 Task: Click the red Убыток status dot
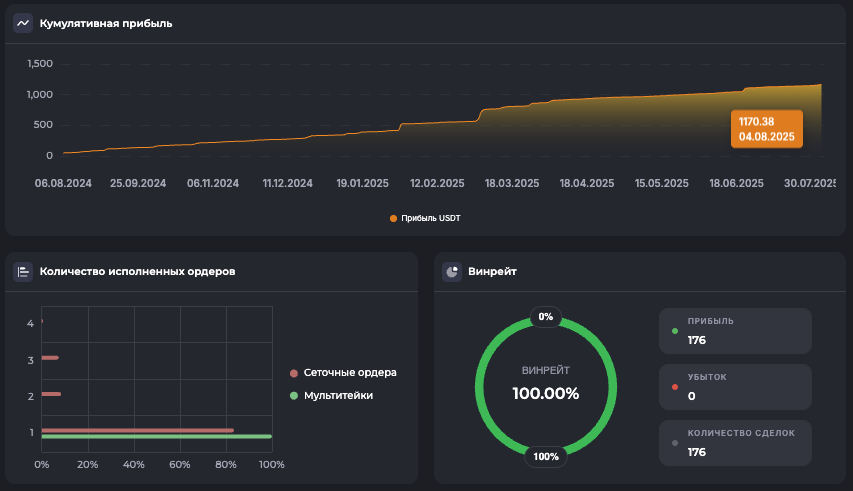675,387
